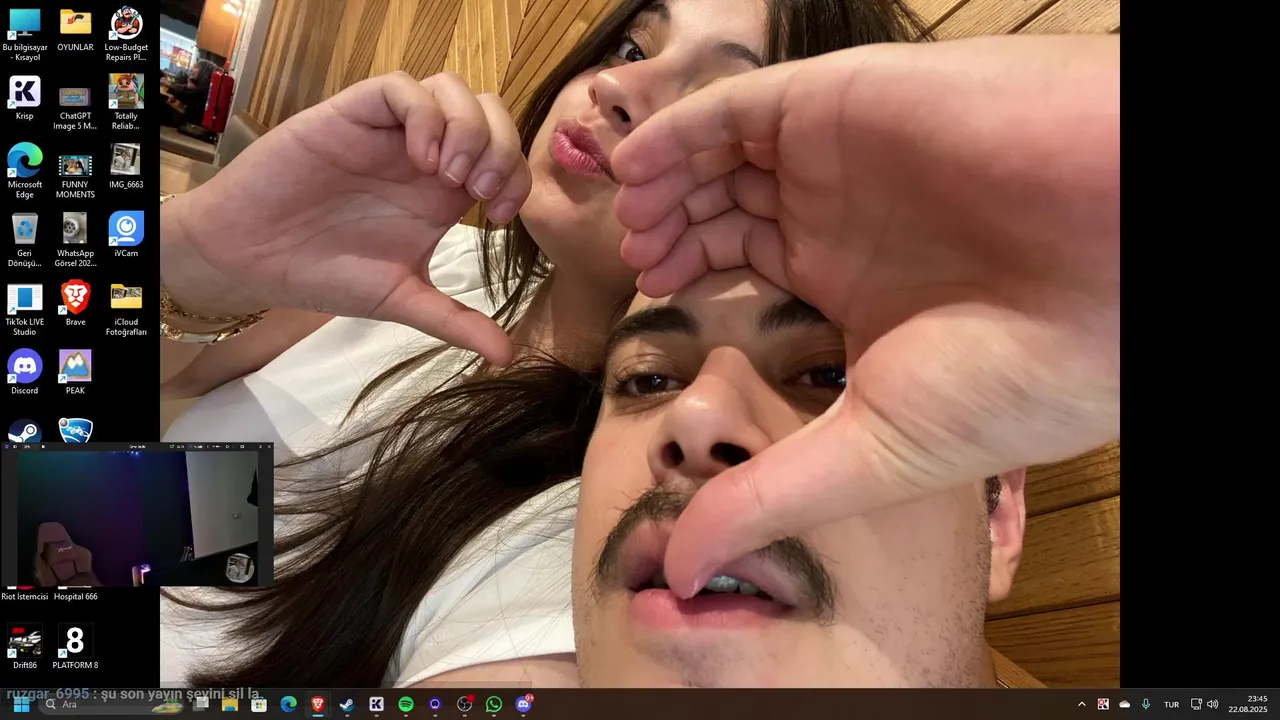Expand hidden system tray icons
The width and height of the screenshot is (1280, 720).
tap(1081, 704)
